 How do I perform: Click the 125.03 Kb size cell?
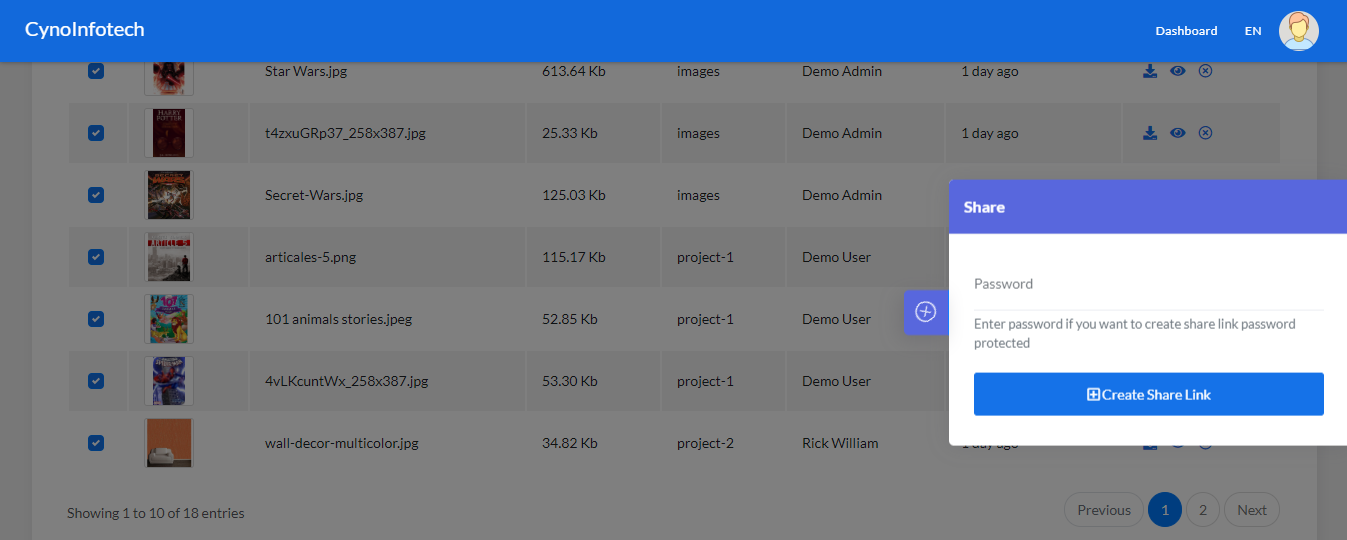point(573,195)
